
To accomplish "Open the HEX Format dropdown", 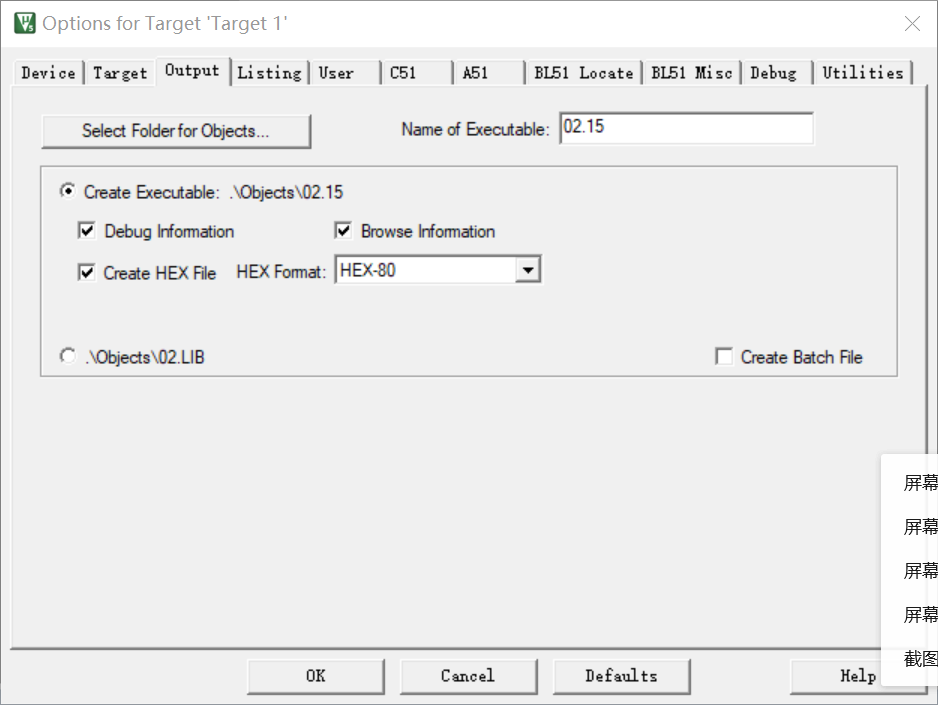I will [x=529, y=270].
